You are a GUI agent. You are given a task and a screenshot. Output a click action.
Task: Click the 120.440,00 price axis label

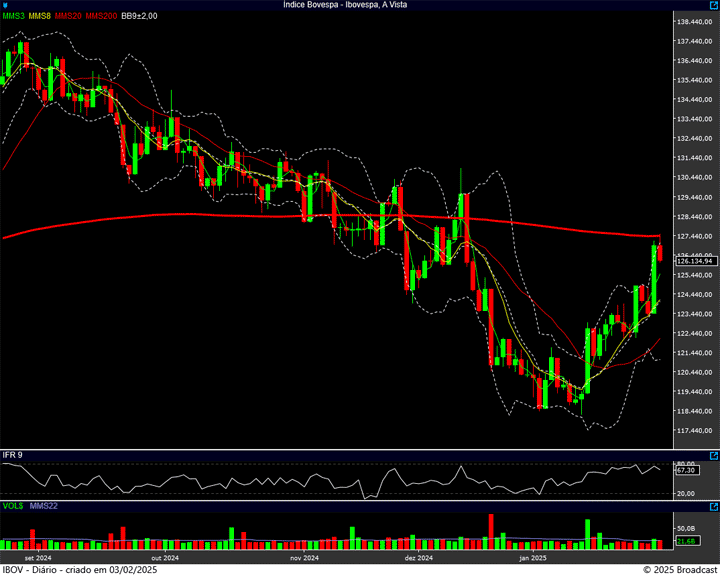(695, 372)
